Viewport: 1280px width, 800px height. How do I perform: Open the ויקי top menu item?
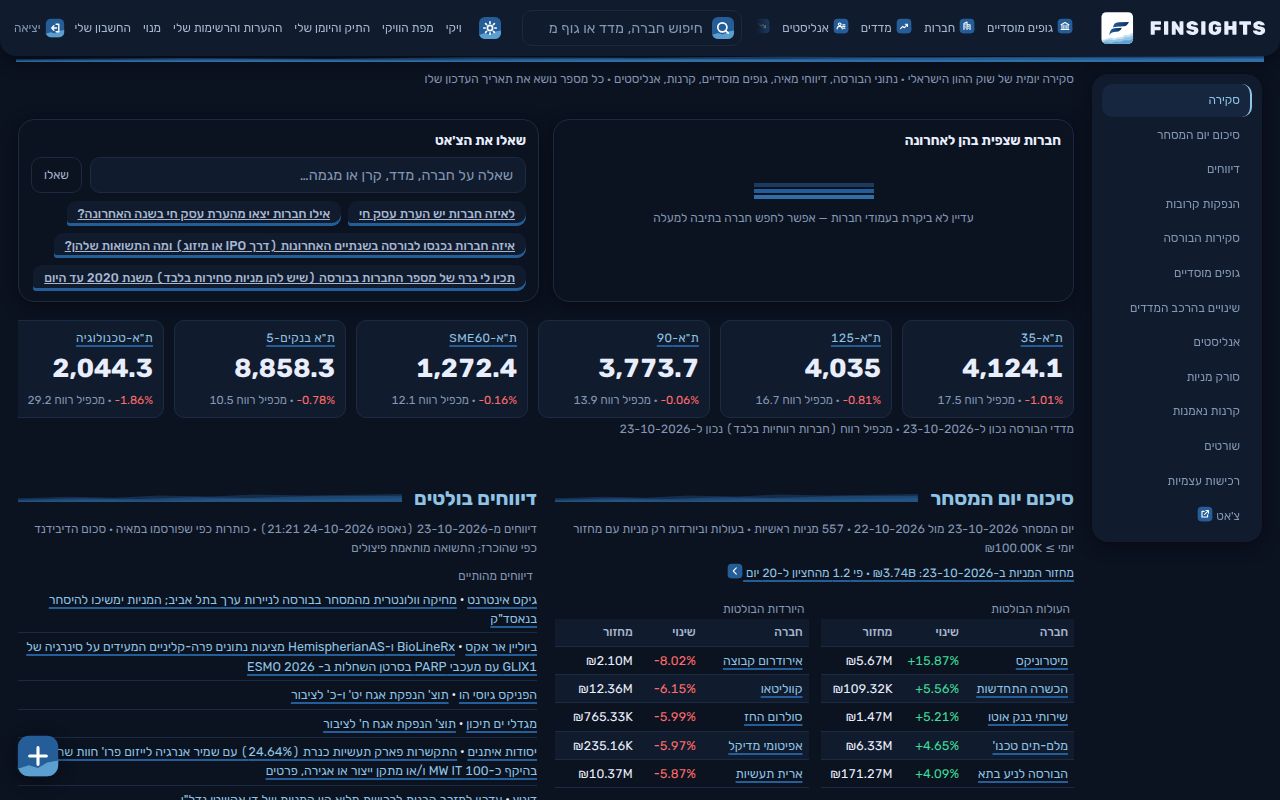[x=454, y=28]
